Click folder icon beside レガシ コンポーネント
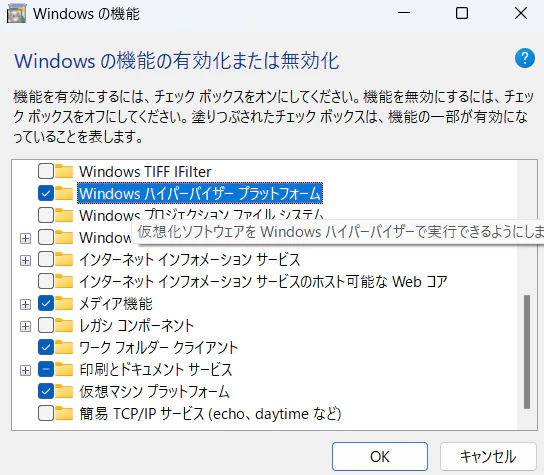The width and height of the screenshot is (544, 475). (x=64, y=325)
